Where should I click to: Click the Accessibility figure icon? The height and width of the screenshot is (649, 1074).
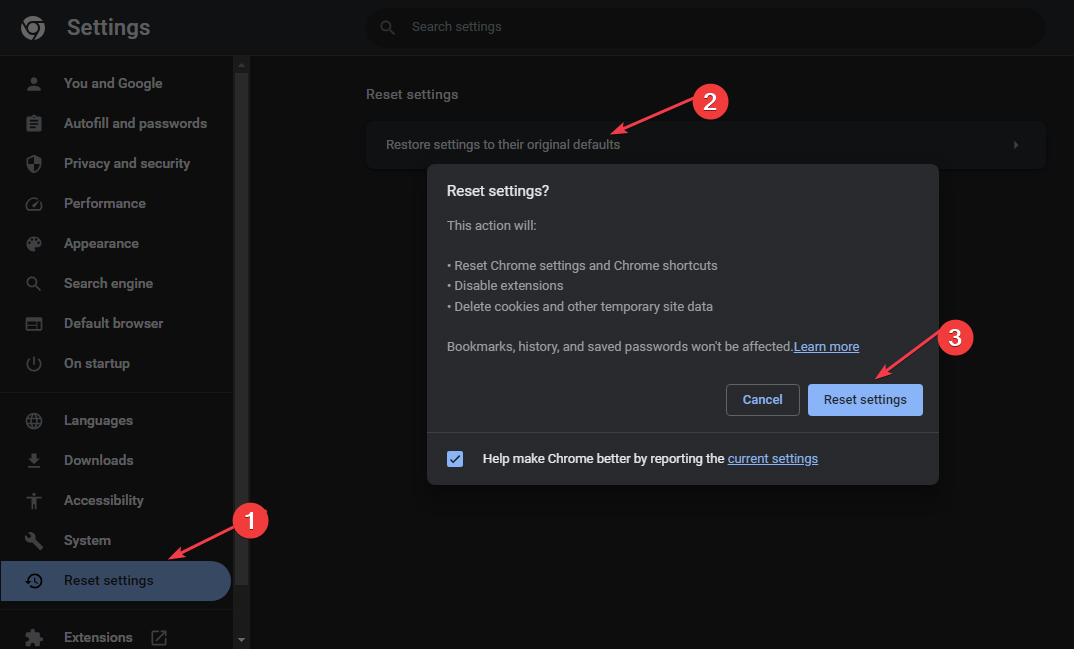[34, 501]
